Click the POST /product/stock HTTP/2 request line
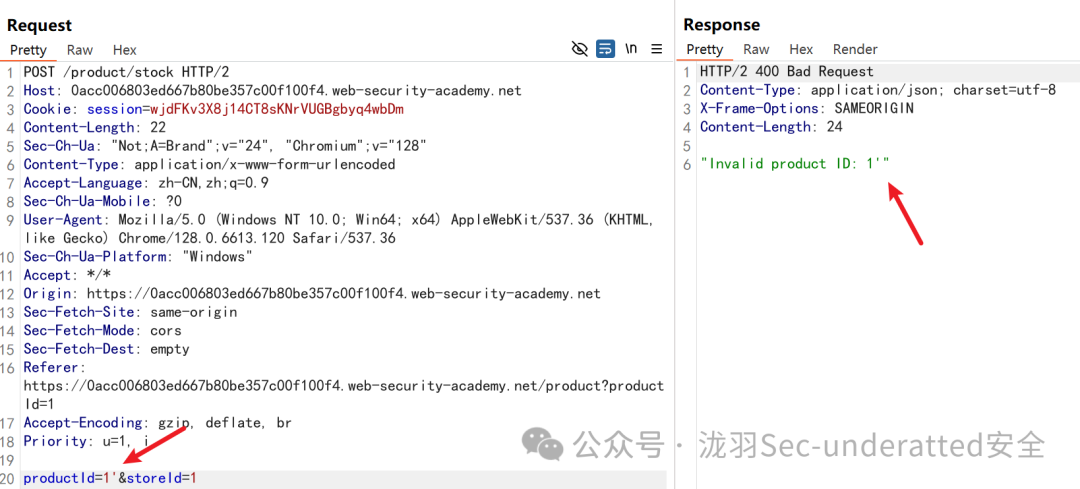Viewport: 1080px width, 489px height. point(126,72)
